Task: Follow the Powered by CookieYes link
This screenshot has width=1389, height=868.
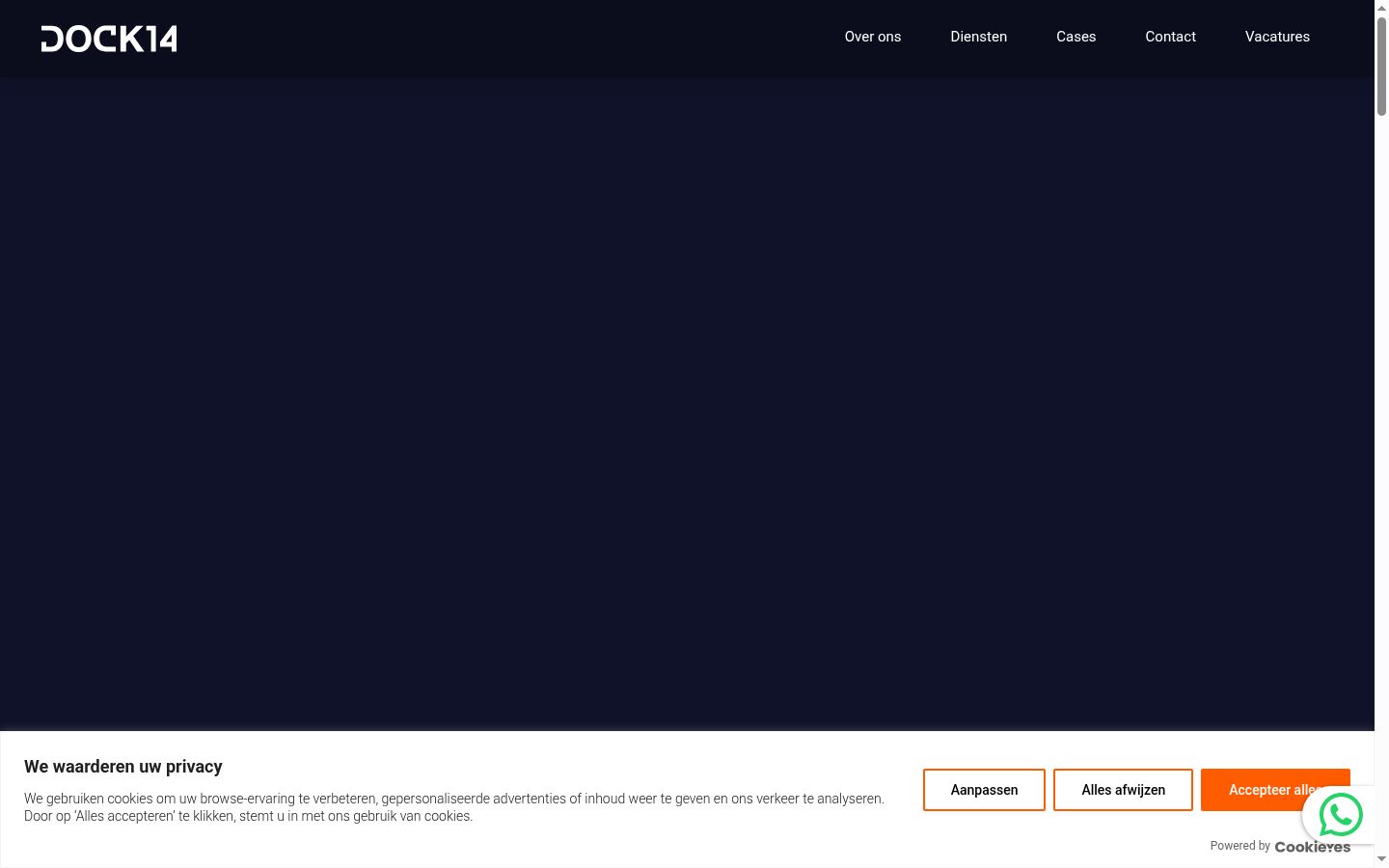Action: 1280,846
